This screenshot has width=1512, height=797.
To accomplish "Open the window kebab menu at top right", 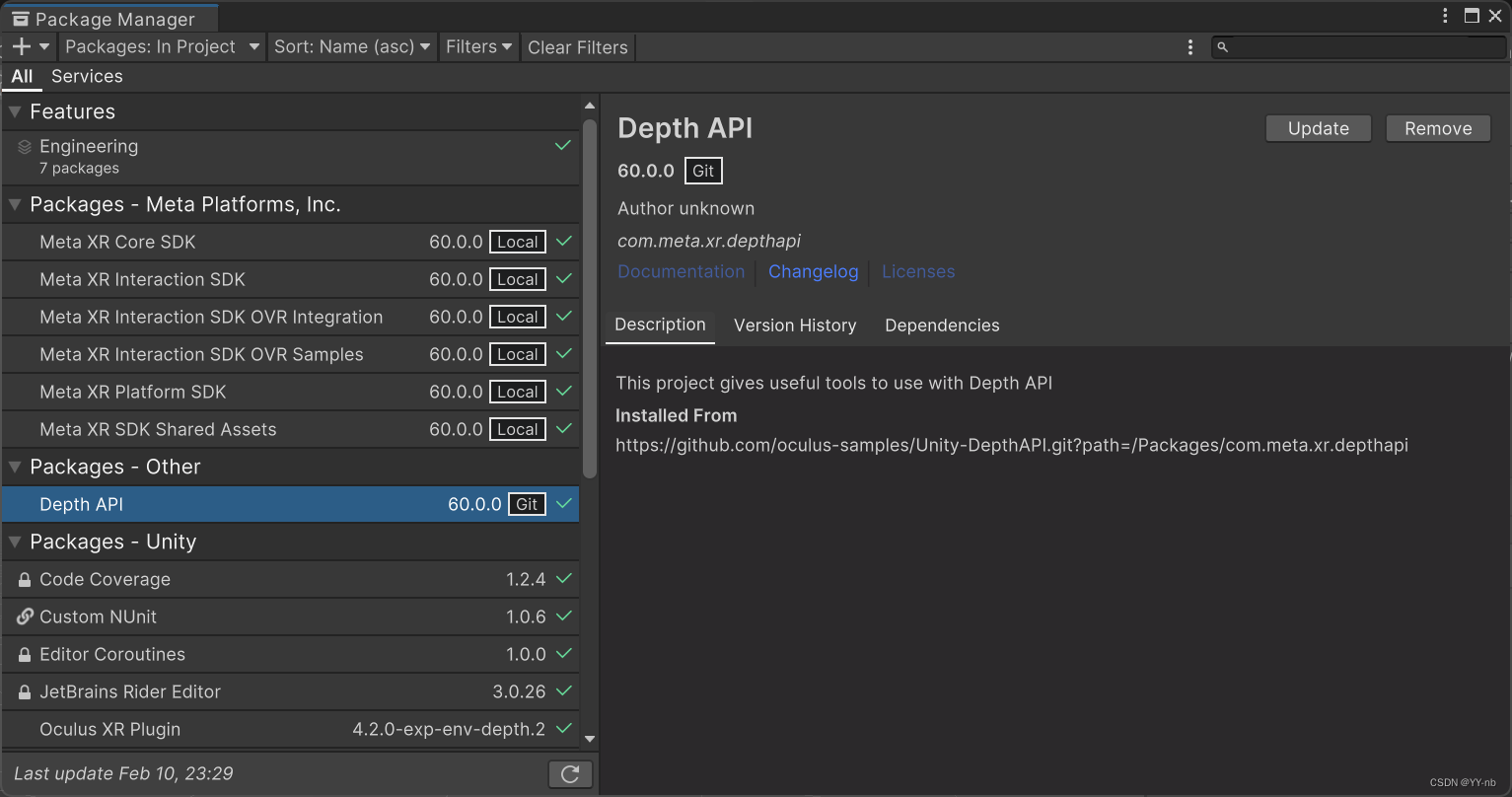I will [1446, 16].
